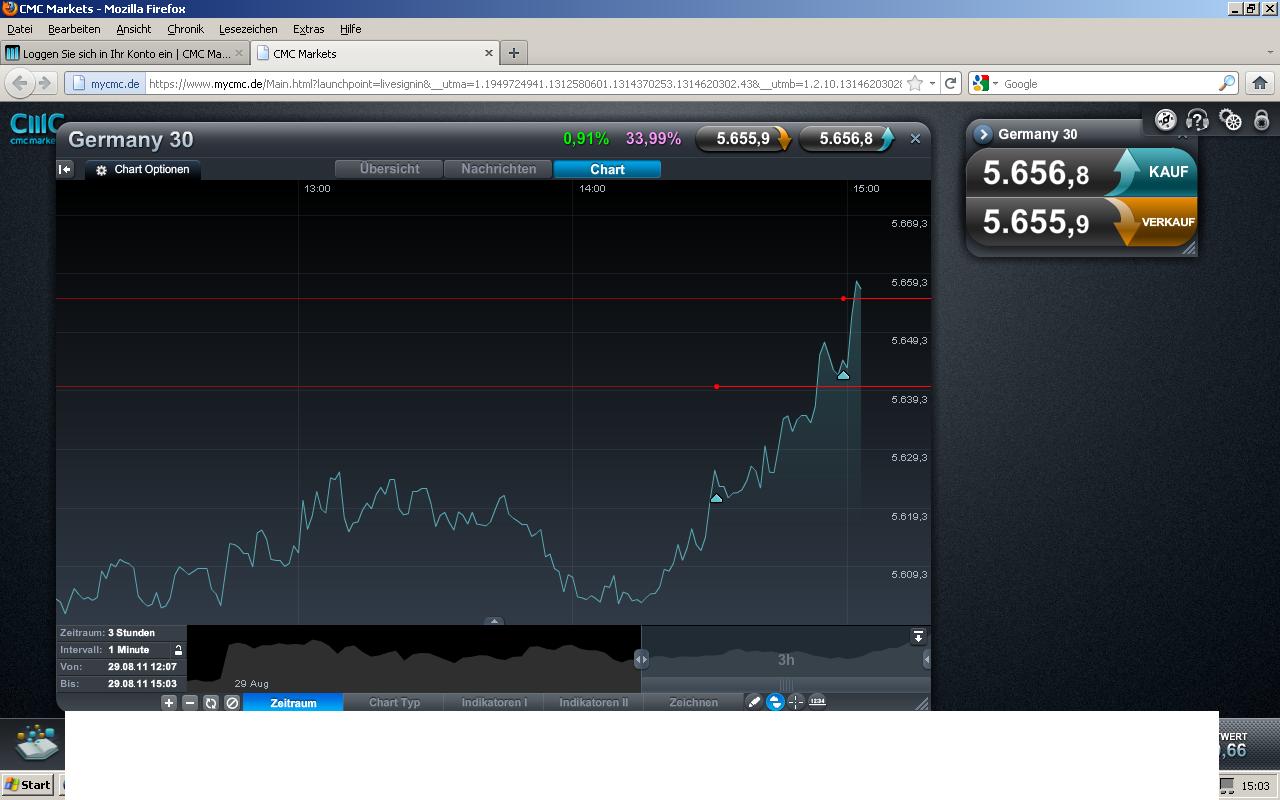1280x800 pixels.
Task: Click the Intervall value 1 Minute
Action: tap(128, 650)
